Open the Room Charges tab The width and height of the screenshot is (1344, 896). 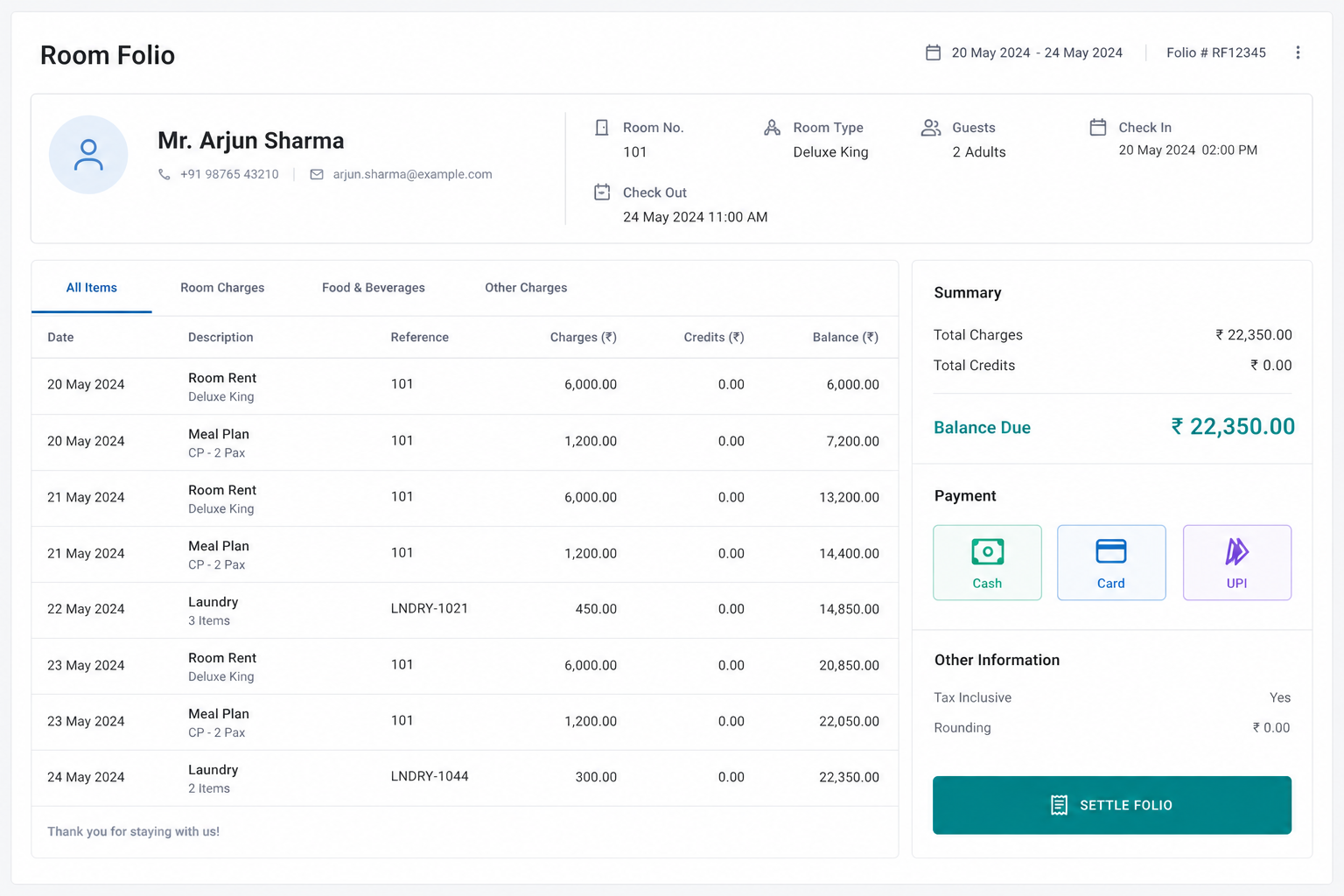point(222,288)
